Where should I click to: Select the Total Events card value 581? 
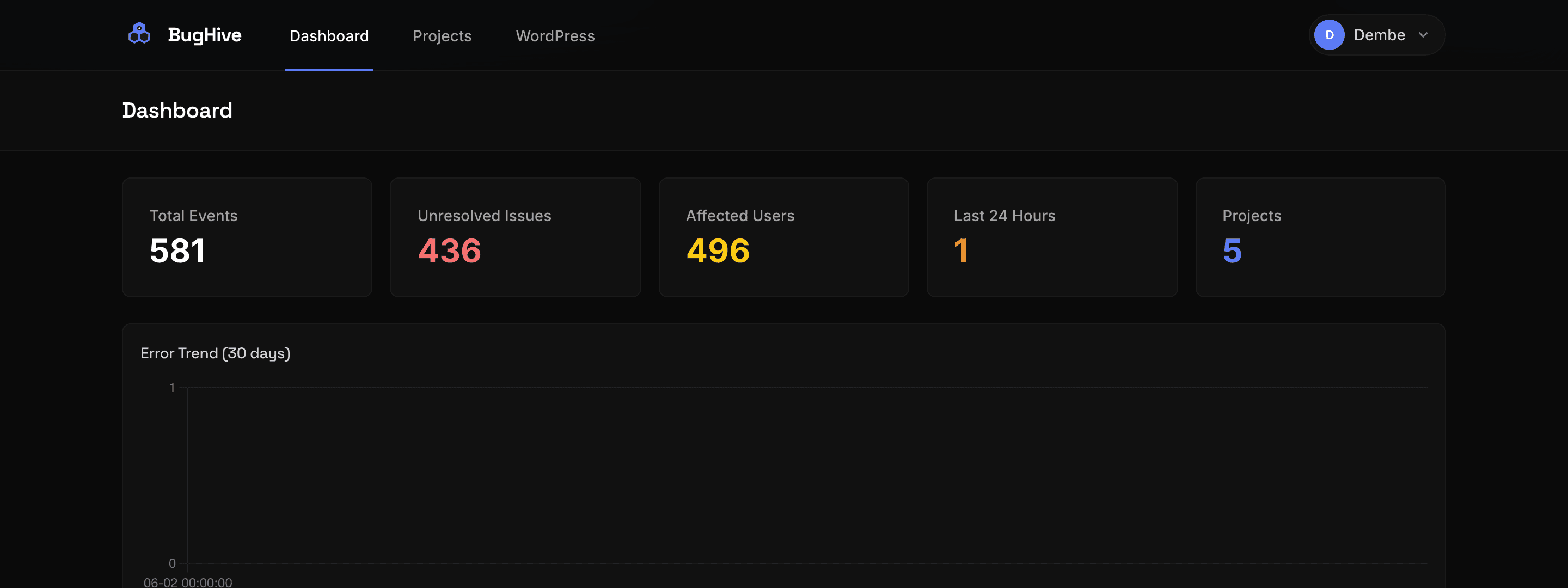[177, 251]
